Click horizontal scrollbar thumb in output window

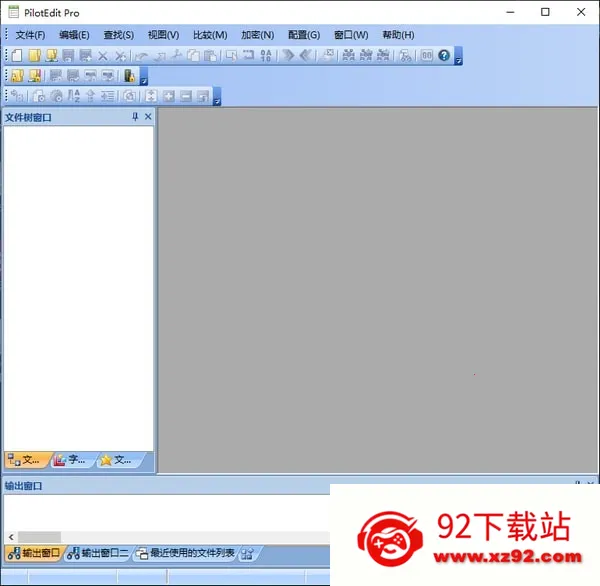[39, 537]
